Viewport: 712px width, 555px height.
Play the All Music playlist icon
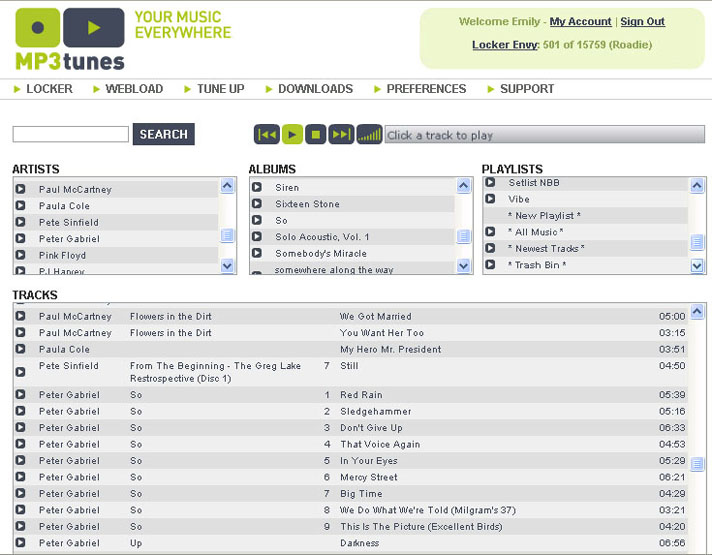[x=490, y=231]
